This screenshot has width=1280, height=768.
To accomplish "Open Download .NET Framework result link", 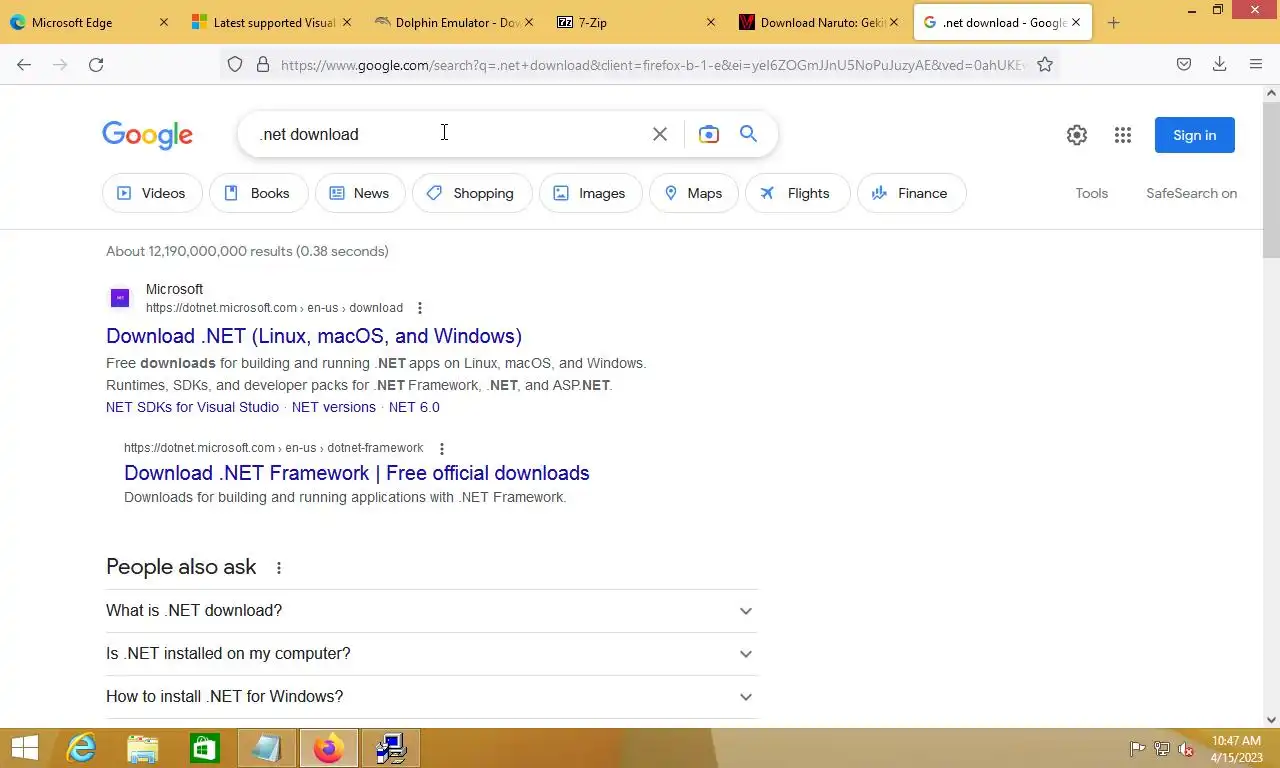I will coord(357,473).
